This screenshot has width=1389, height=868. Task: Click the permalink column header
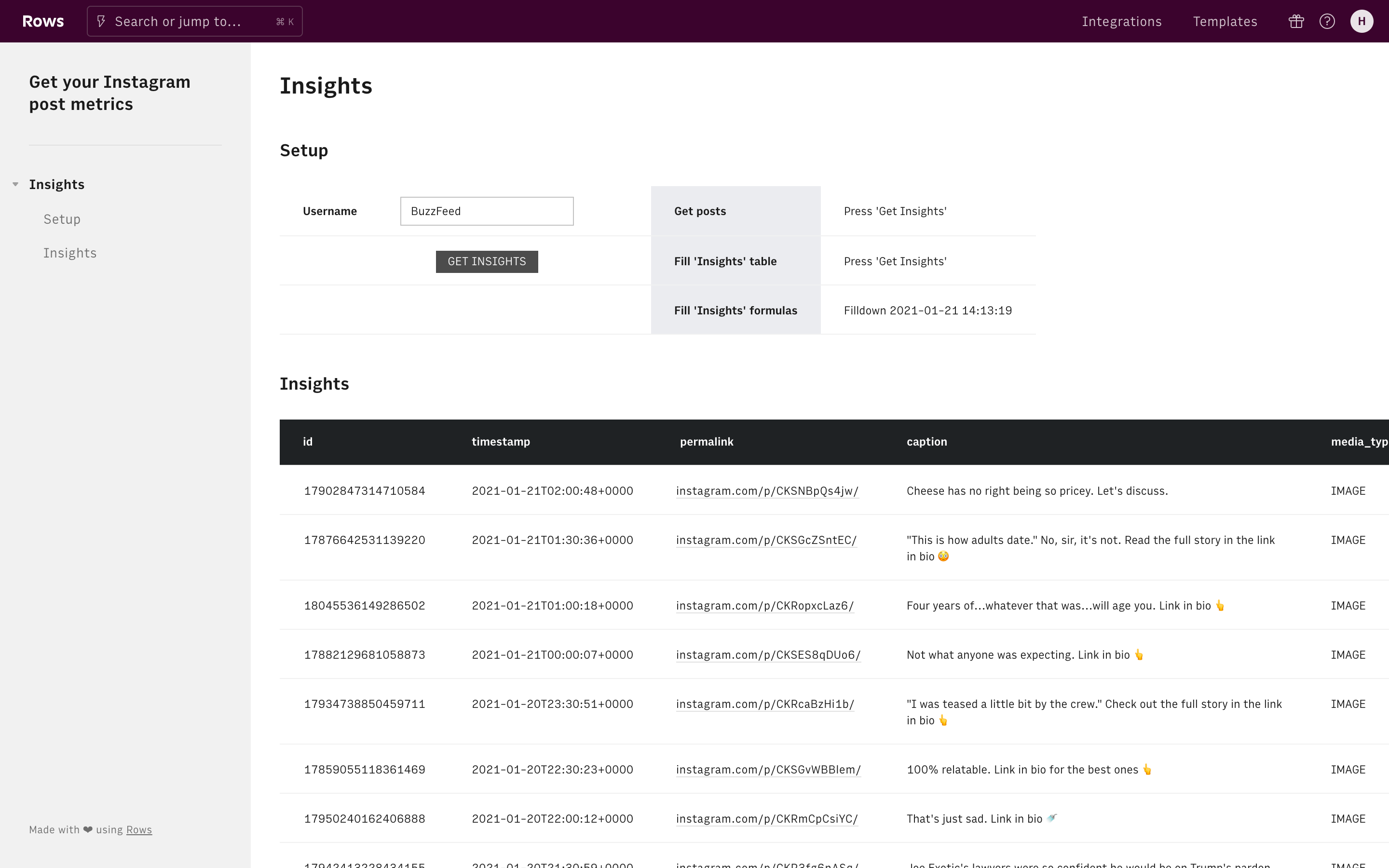(x=707, y=441)
